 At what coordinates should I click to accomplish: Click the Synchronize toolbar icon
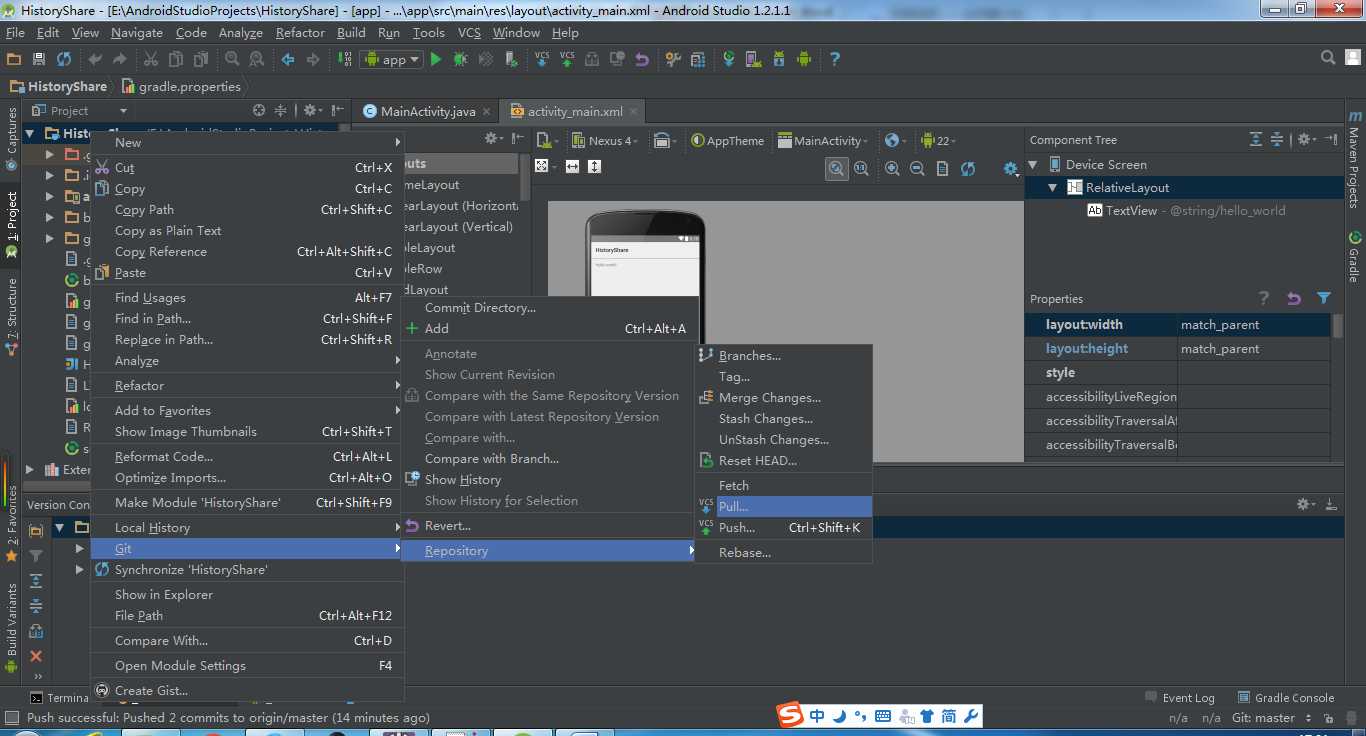point(64,59)
